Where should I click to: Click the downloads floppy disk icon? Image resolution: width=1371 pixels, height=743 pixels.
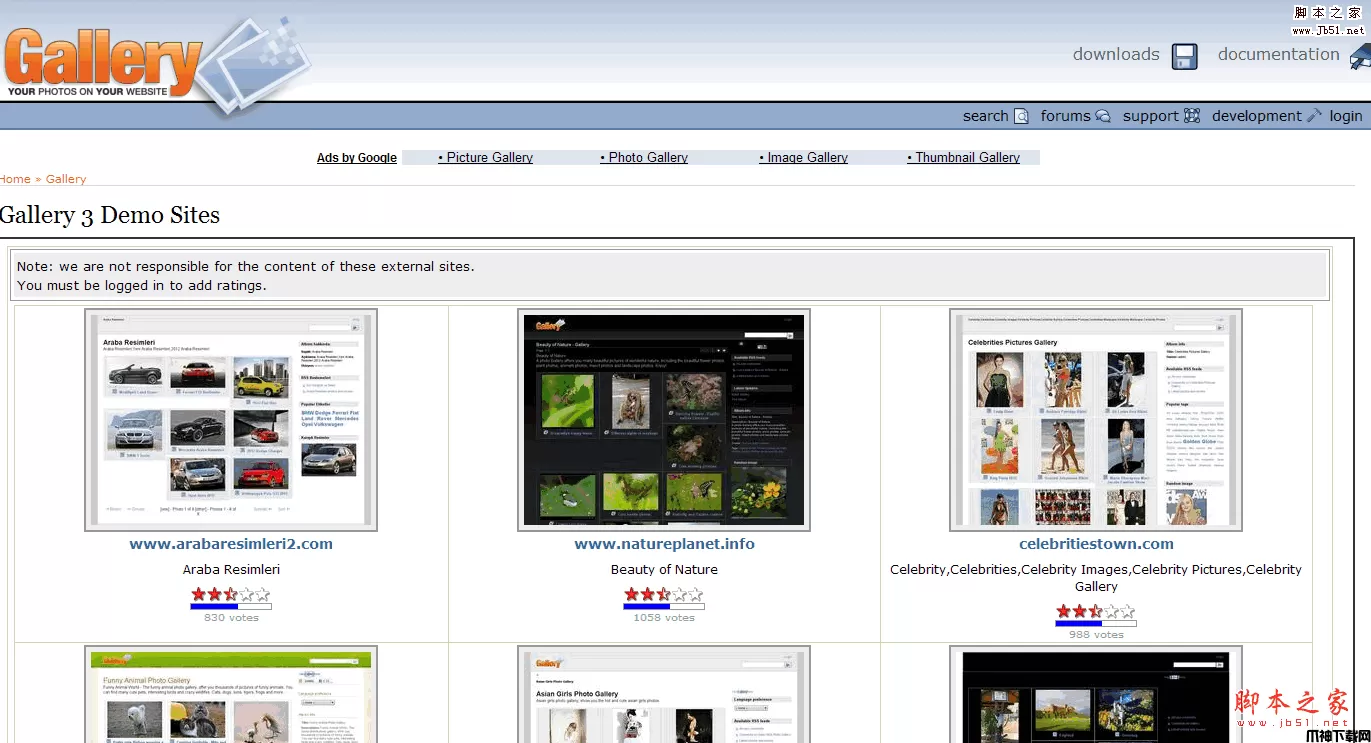point(1185,56)
